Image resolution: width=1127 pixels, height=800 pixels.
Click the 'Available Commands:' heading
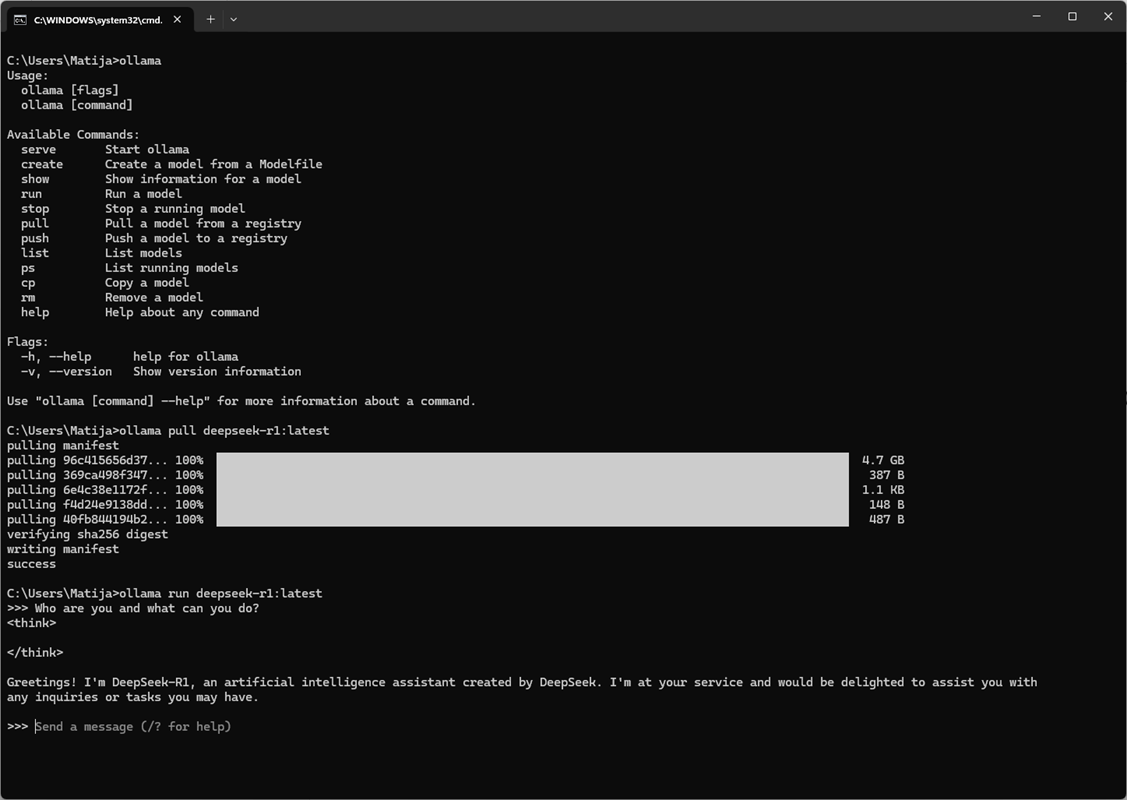coord(73,134)
